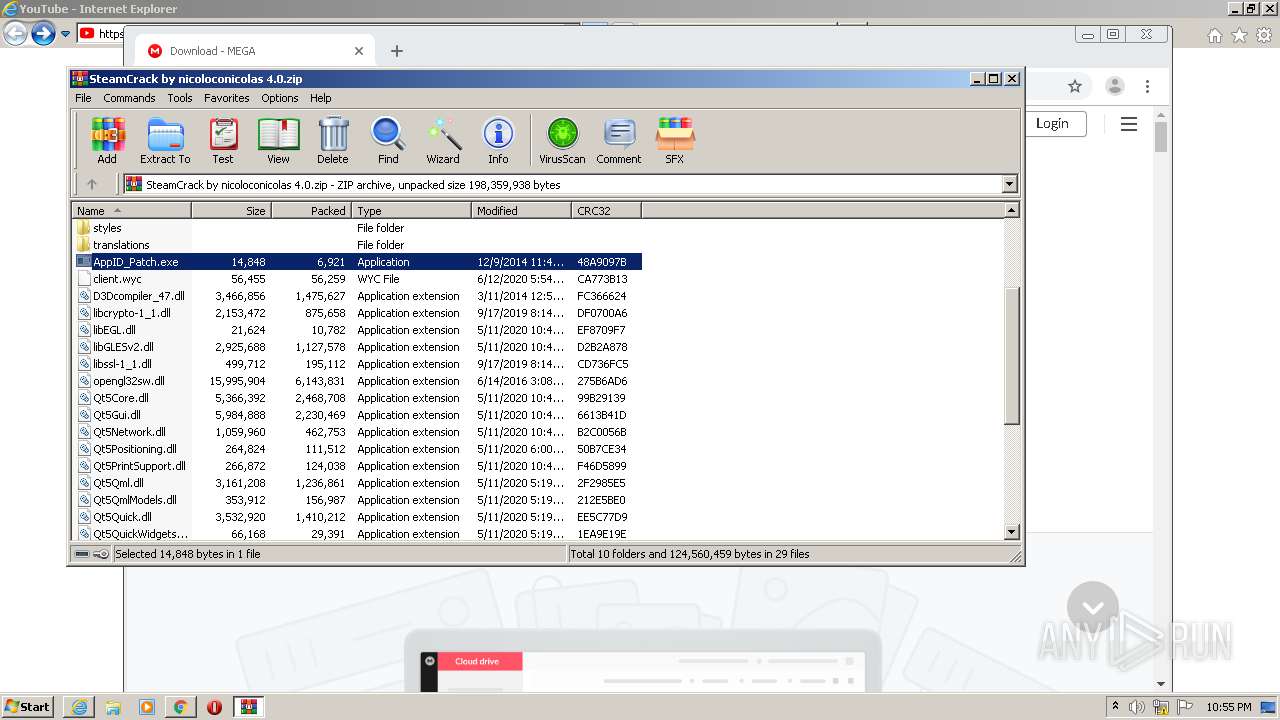The width and height of the screenshot is (1280, 720).
Task: Click the Delete trash can icon
Action: 333,140
